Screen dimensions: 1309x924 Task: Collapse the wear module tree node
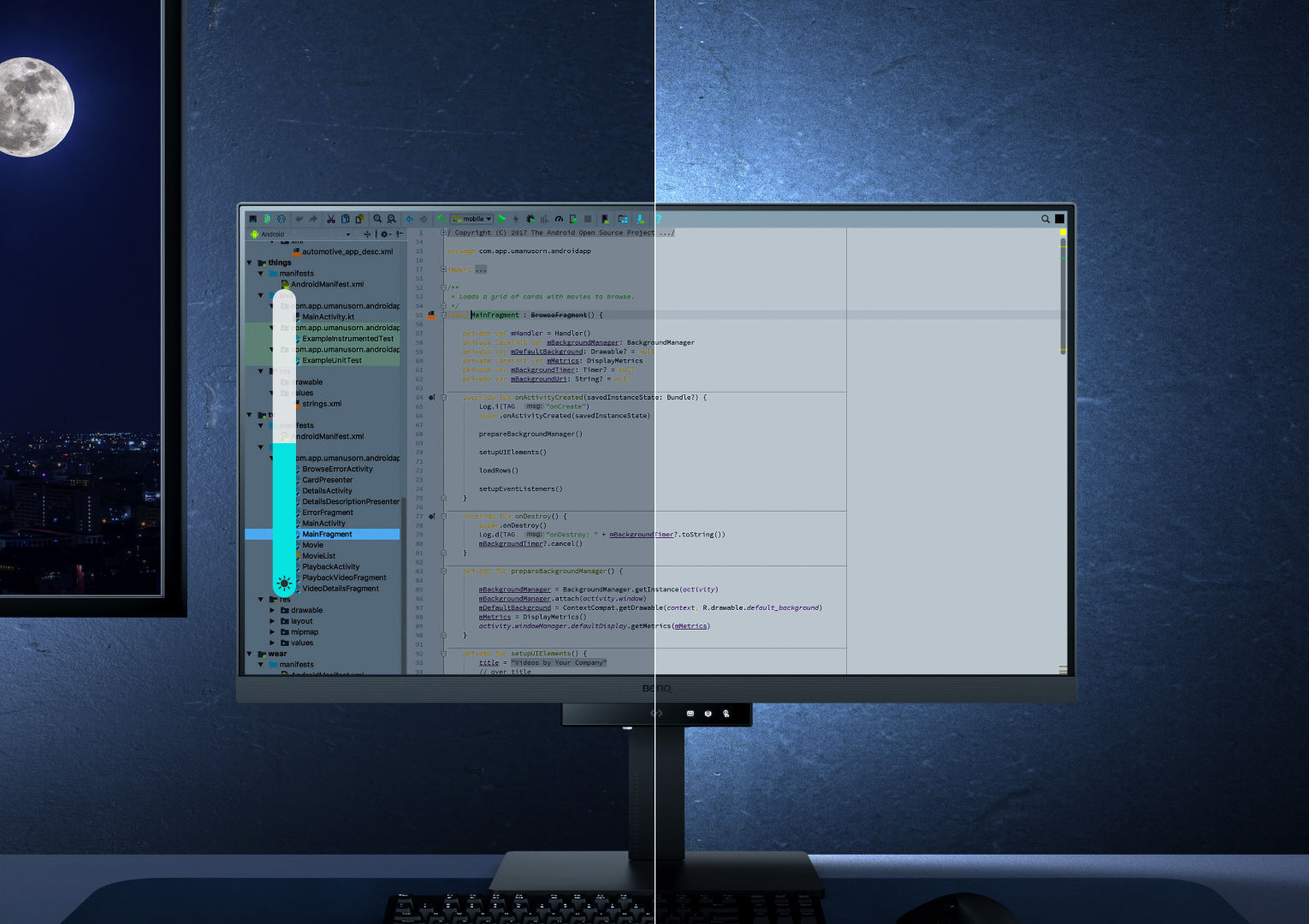[250, 654]
